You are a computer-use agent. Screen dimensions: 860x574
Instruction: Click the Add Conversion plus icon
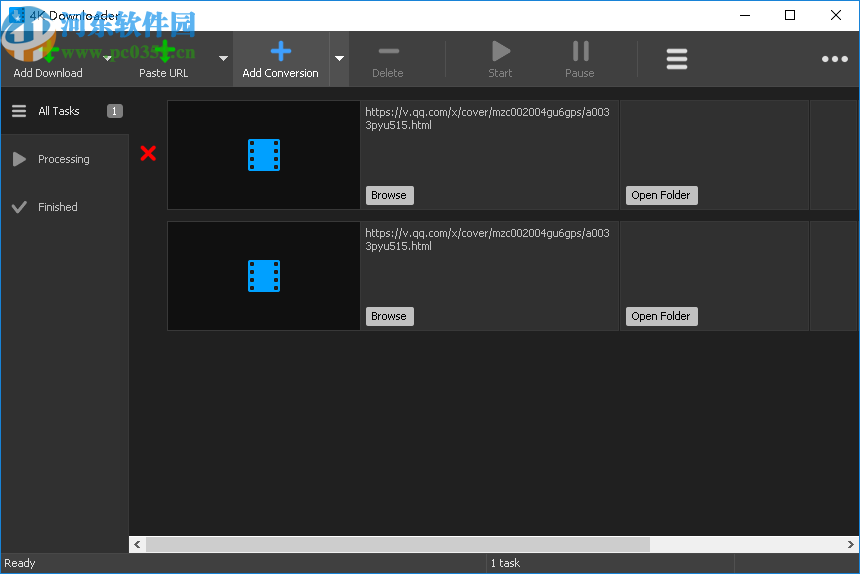[x=281, y=51]
